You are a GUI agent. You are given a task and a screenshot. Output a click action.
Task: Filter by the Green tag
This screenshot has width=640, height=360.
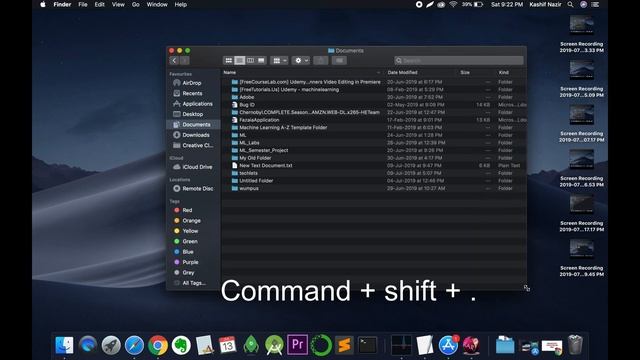coord(190,242)
